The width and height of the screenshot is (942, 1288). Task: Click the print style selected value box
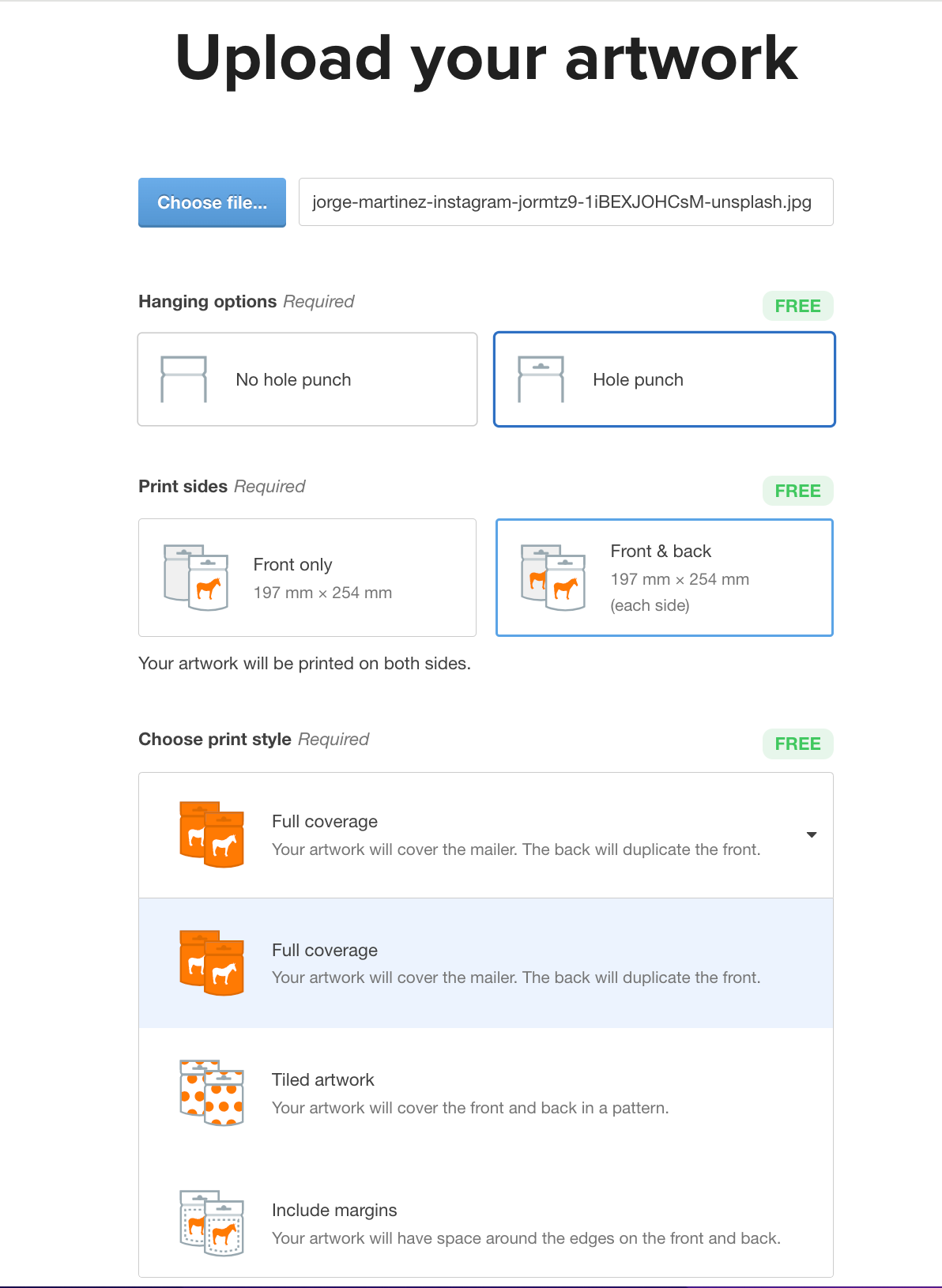[486, 835]
